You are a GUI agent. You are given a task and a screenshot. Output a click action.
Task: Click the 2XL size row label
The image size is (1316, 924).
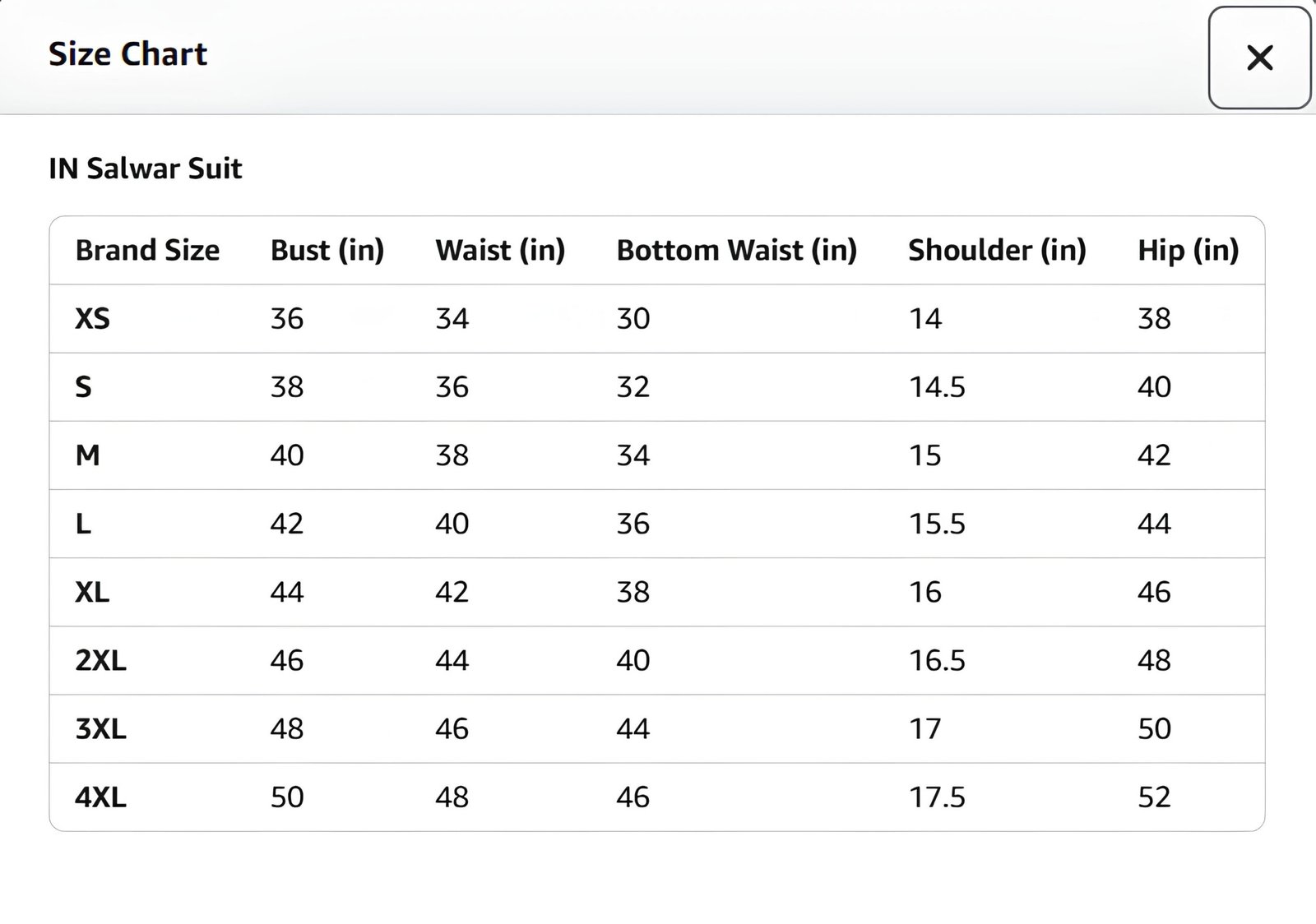tap(100, 660)
